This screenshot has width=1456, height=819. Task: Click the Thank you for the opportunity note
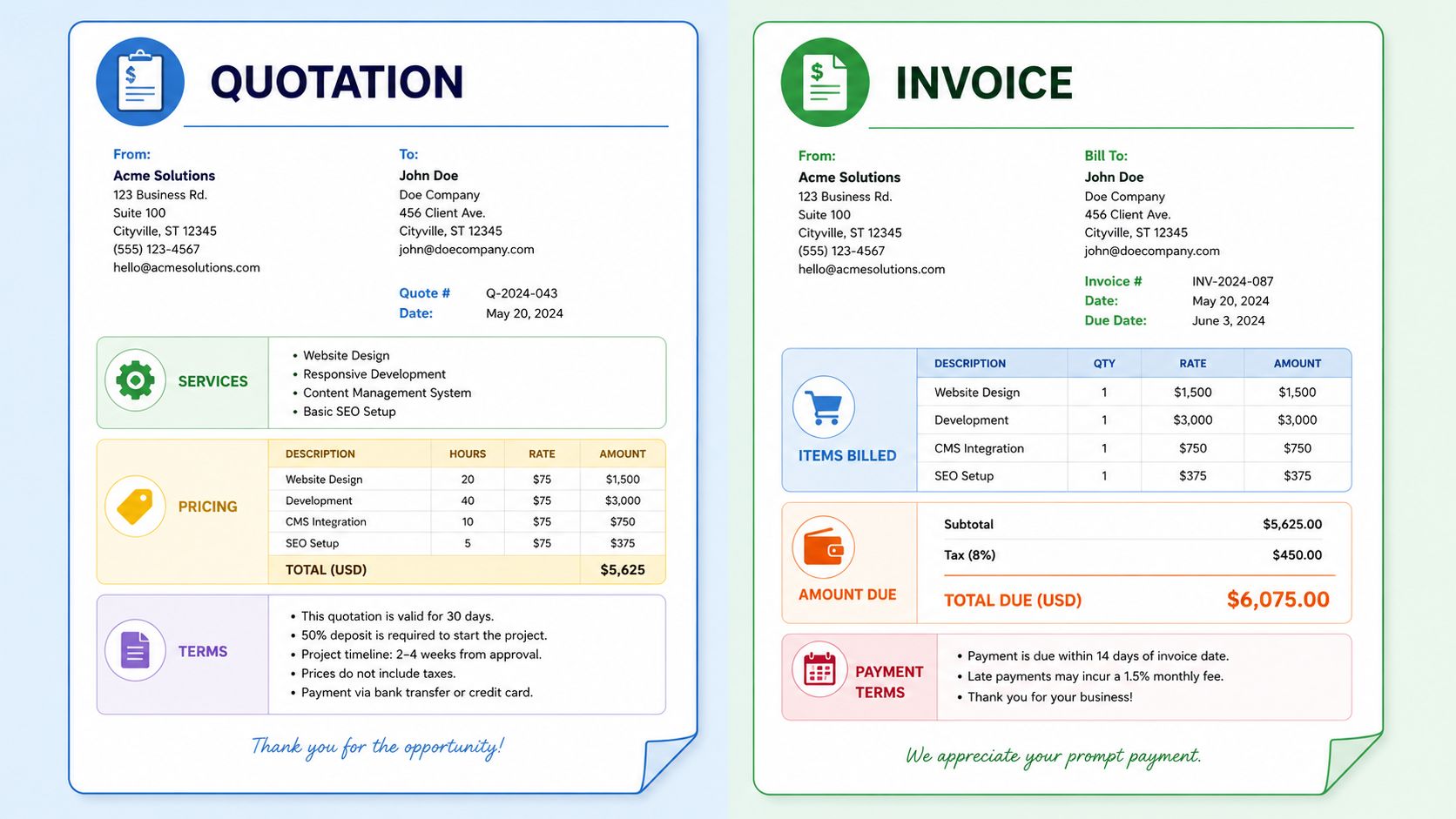tap(377, 747)
